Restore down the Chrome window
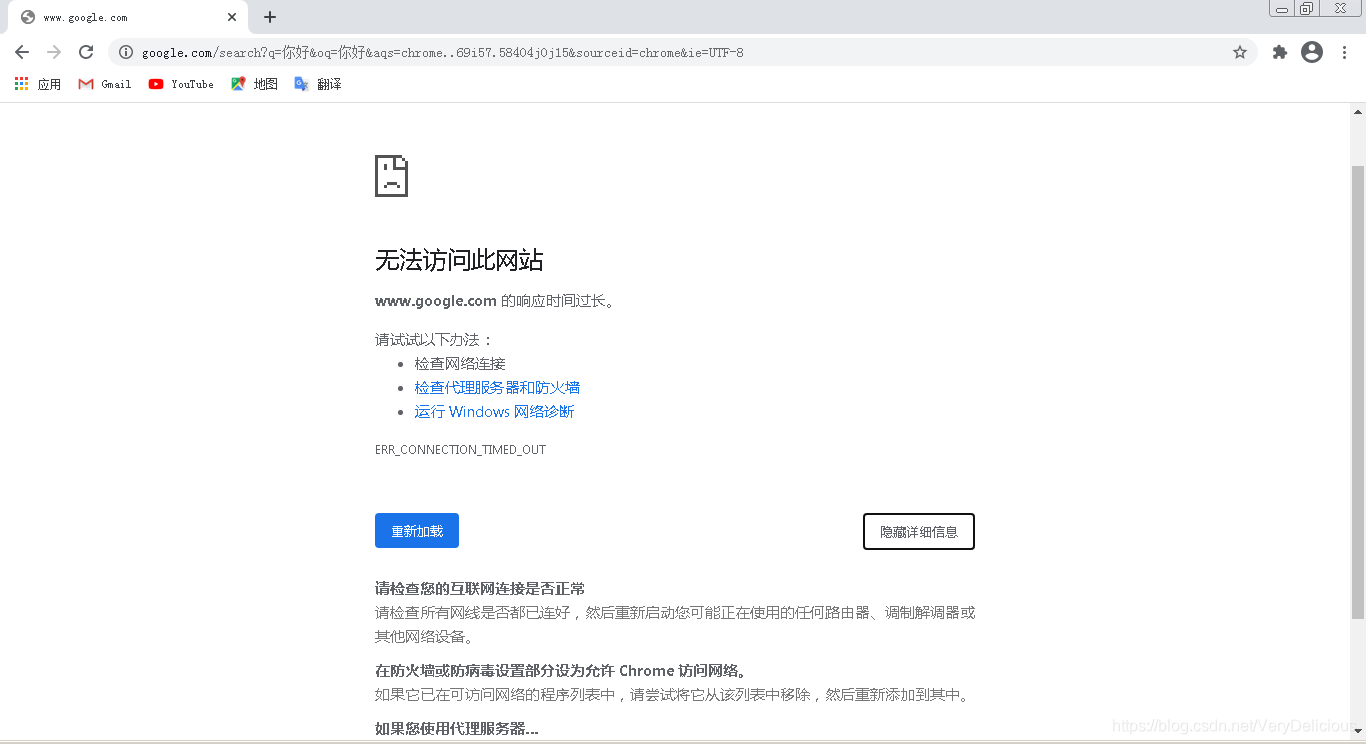The height and width of the screenshot is (744, 1366). [x=1306, y=9]
